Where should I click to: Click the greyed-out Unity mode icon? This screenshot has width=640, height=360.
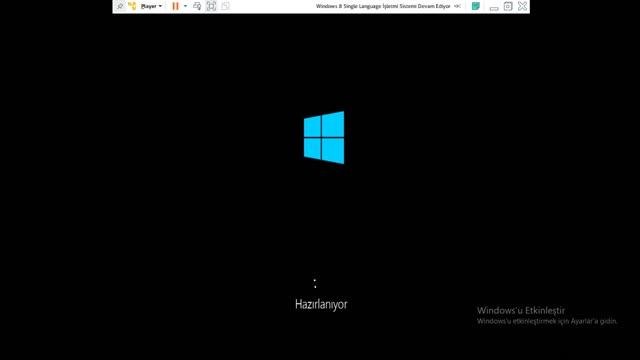[225, 6]
